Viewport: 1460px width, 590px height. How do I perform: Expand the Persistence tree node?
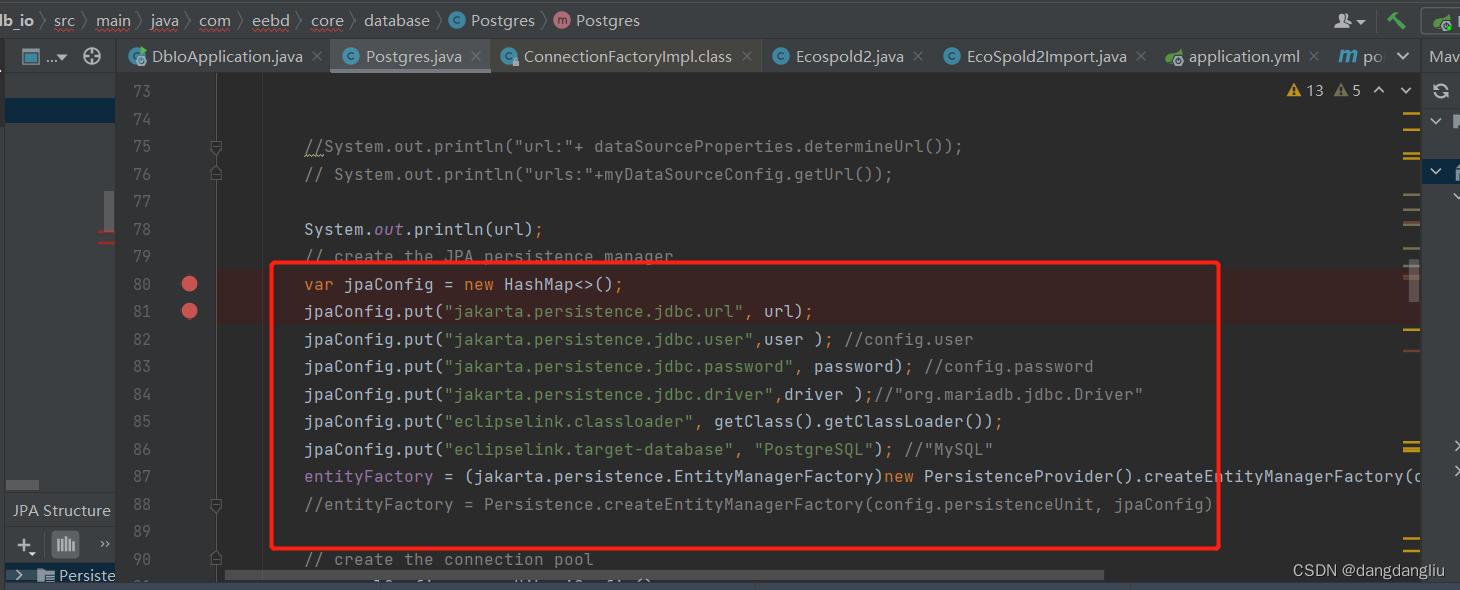[19, 575]
